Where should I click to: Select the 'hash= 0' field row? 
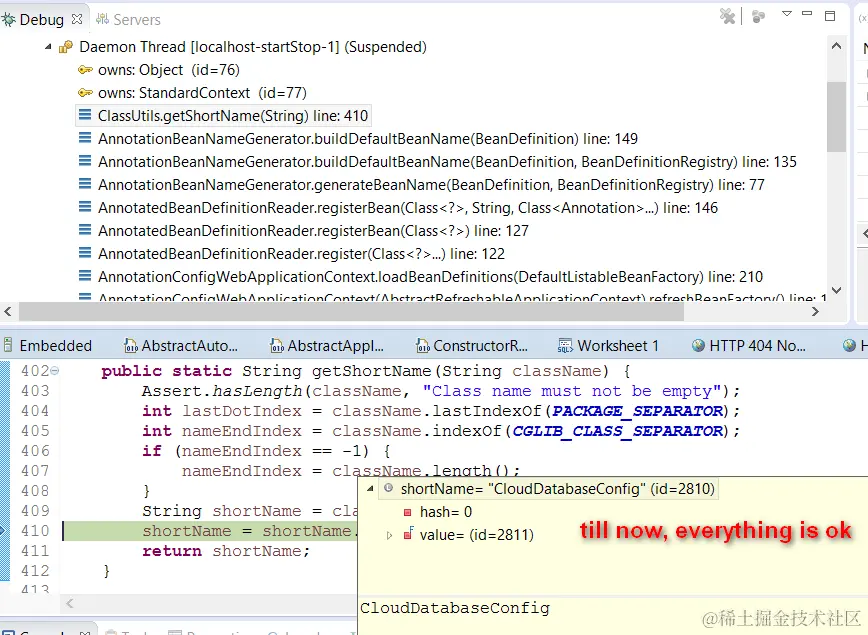(x=446, y=512)
